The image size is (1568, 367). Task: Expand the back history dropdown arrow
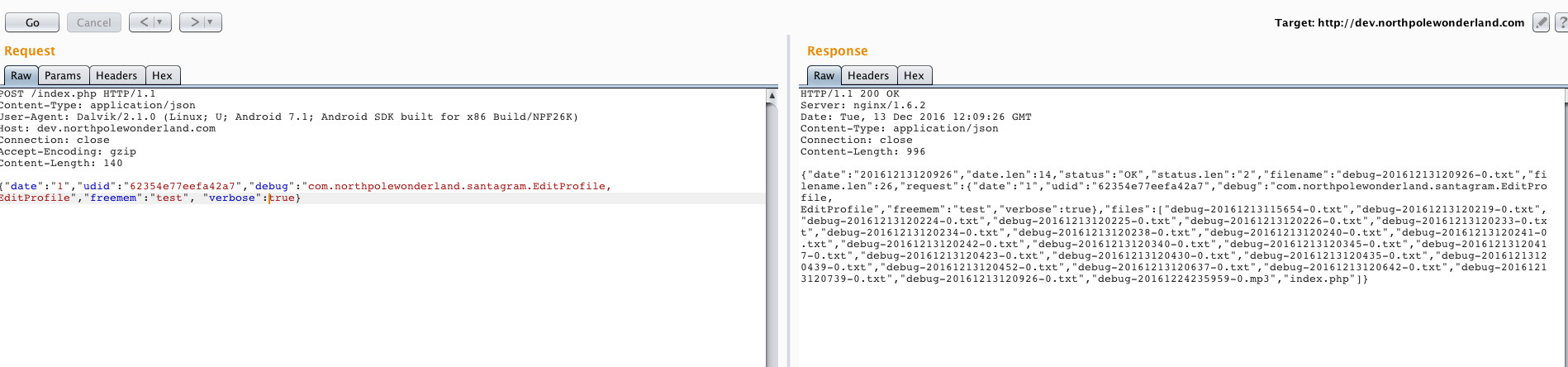pyautogui.click(x=160, y=22)
